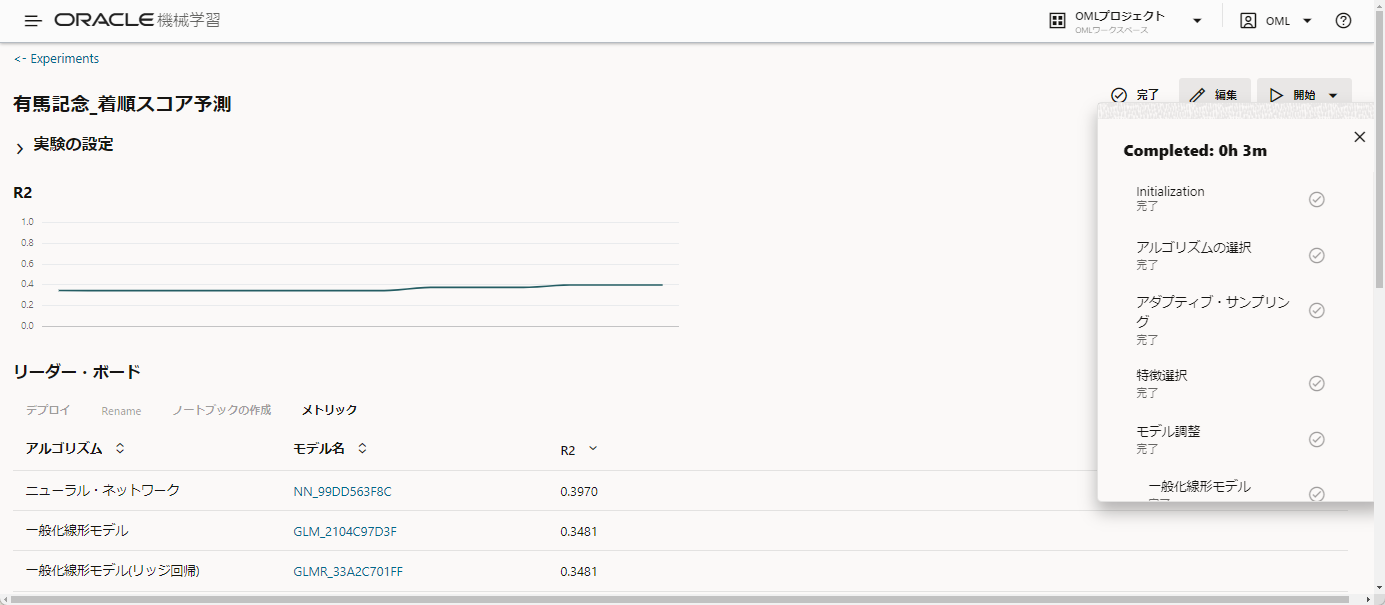
Task: Open the help question mark icon
Action: tap(1343, 21)
